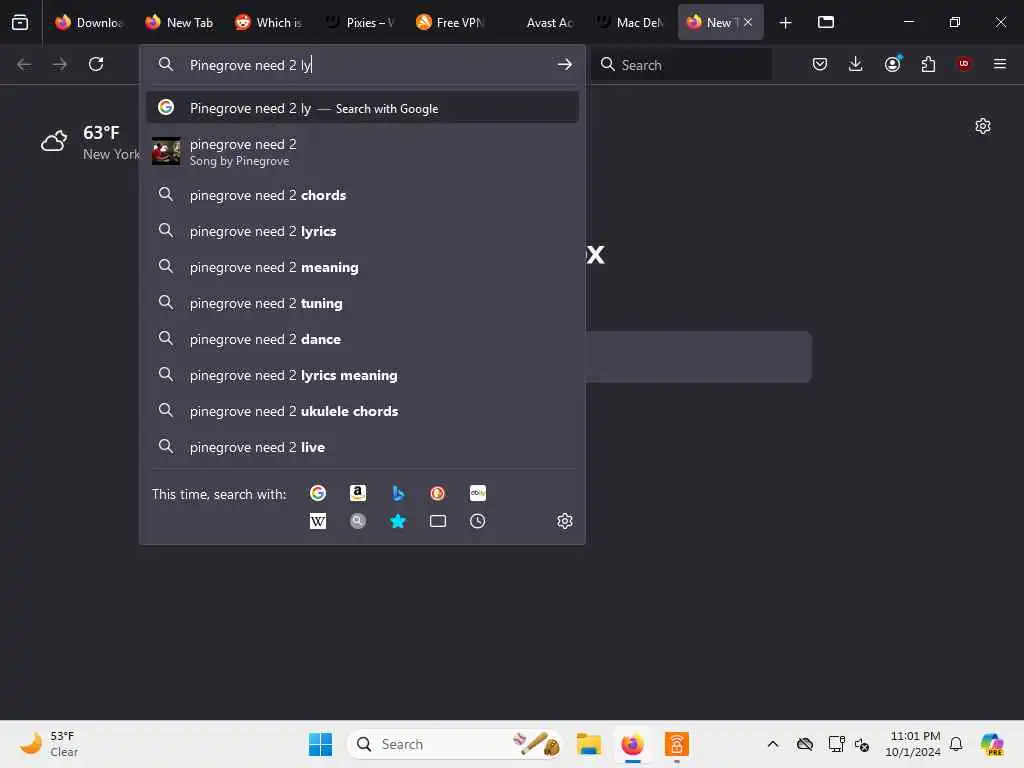
Task: Open the Windows Start menu
Action: coord(320,744)
